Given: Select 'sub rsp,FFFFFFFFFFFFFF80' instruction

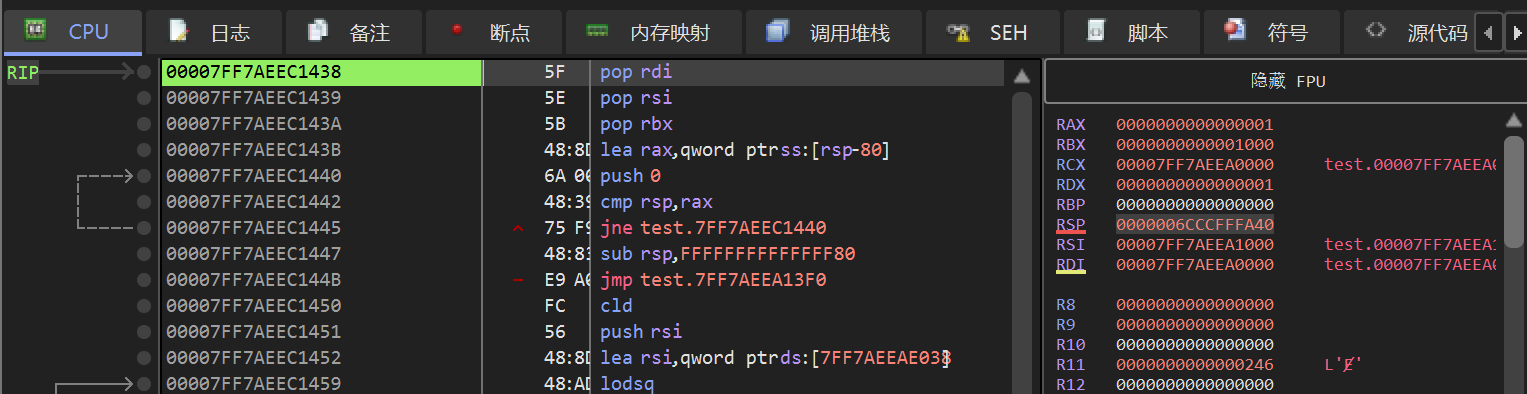Looking at the screenshot, I should pyautogui.click(x=727, y=254).
